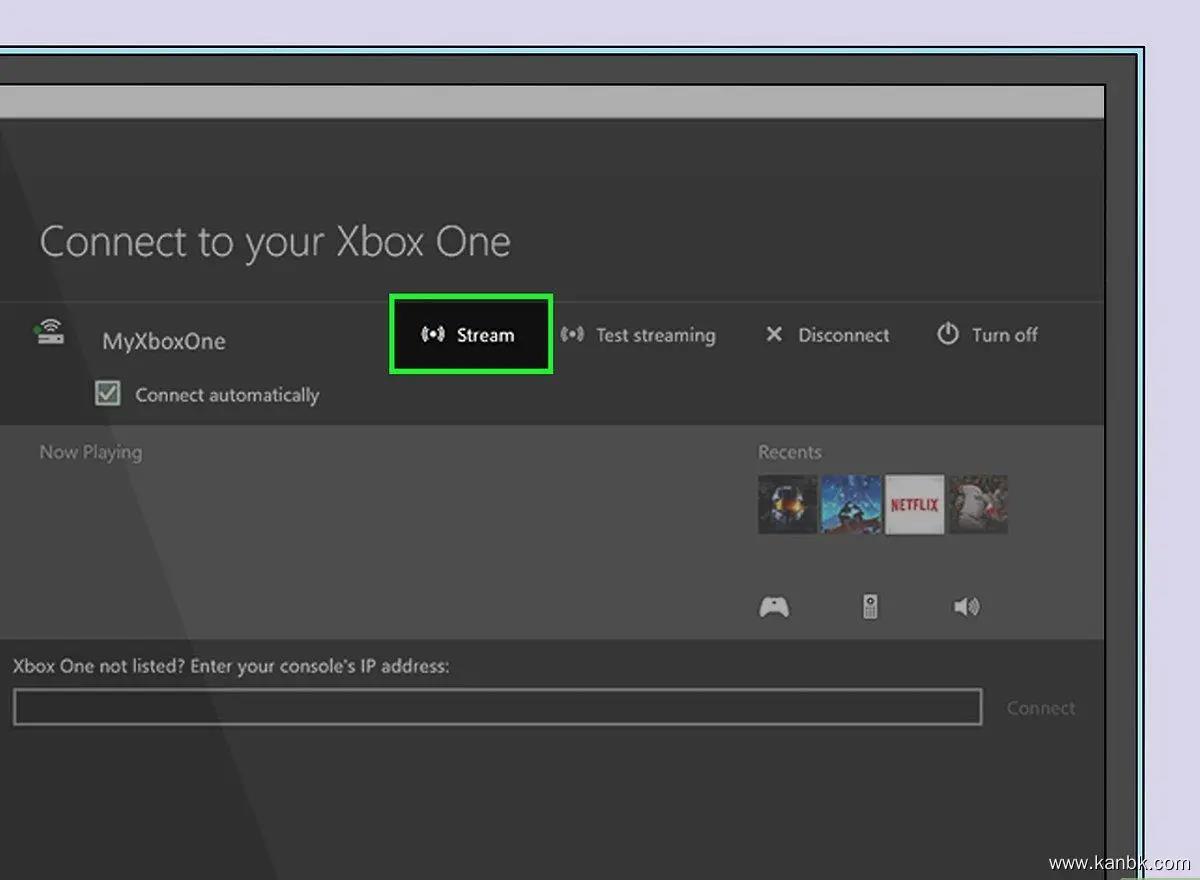This screenshot has height=880, width=1200.
Task: Click the speaker volume icon
Action: tap(966, 607)
